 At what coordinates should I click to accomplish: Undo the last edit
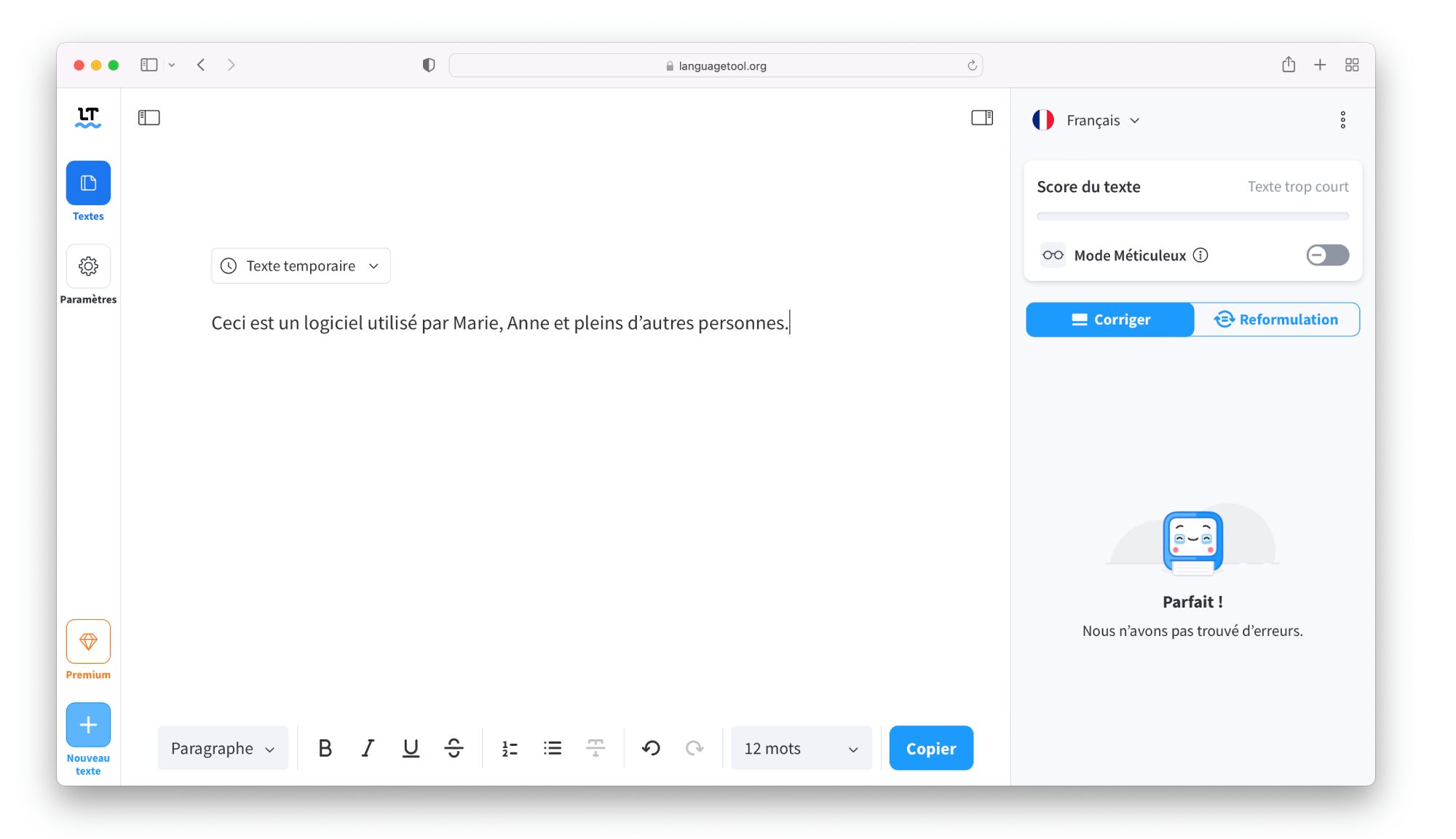(650, 747)
